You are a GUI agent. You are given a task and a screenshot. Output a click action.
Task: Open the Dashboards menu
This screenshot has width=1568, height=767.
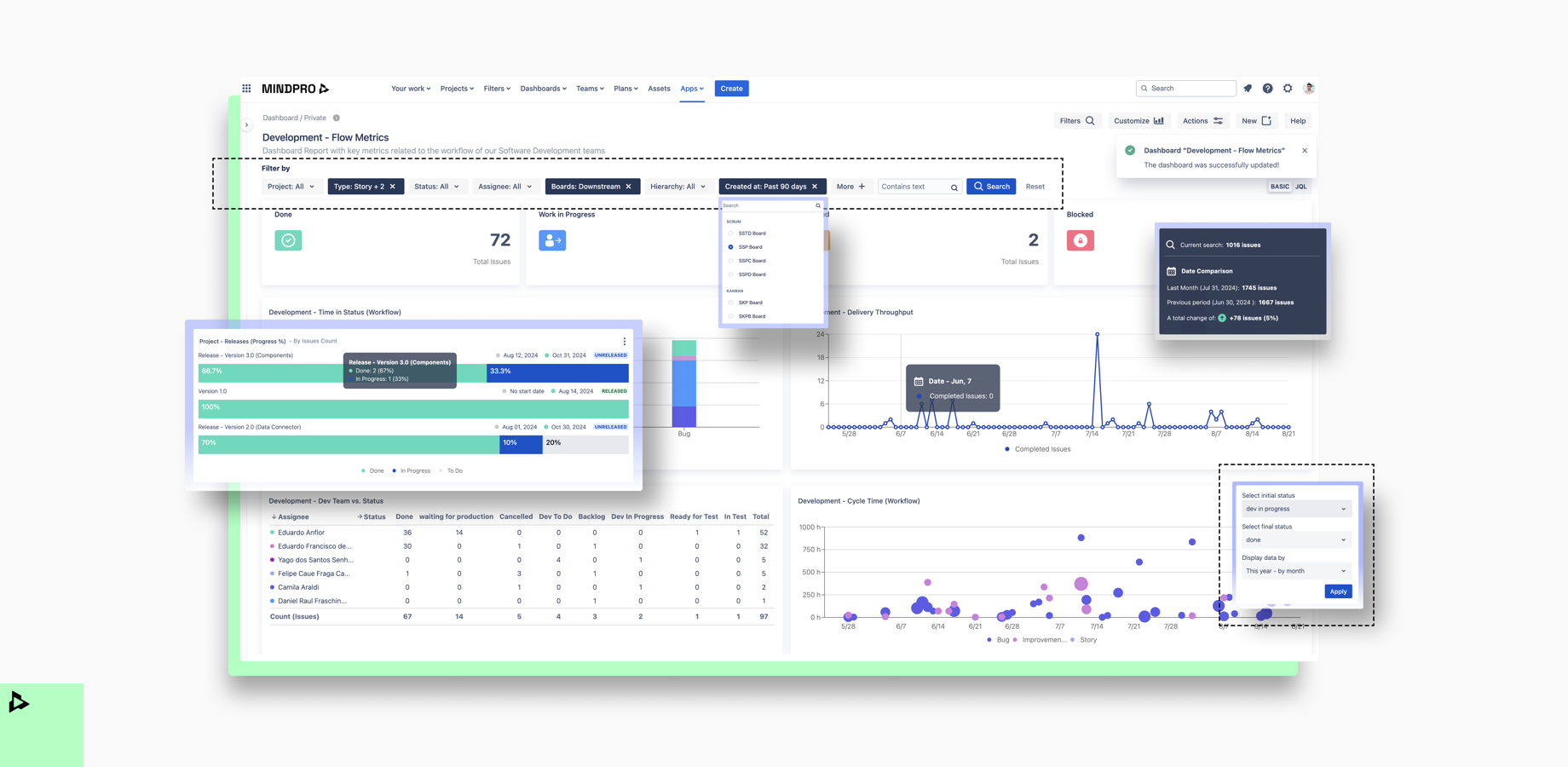click(x=542, y=88)
